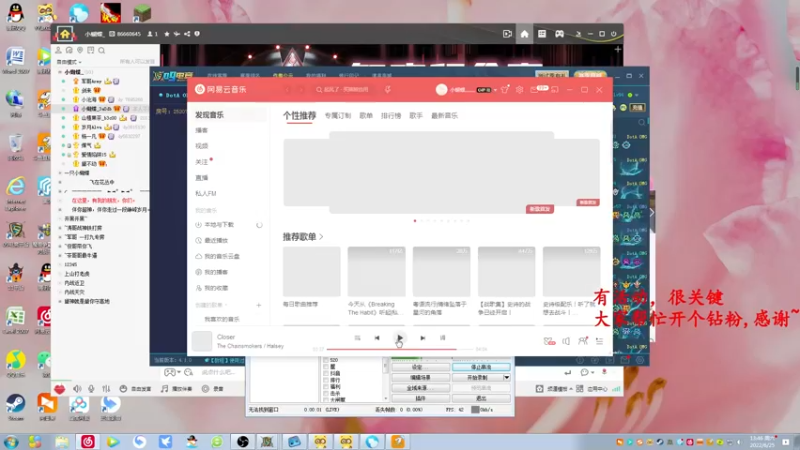Open NetEase settings gear icon
This screenshot has height=450, width=800.
[519, 89]
